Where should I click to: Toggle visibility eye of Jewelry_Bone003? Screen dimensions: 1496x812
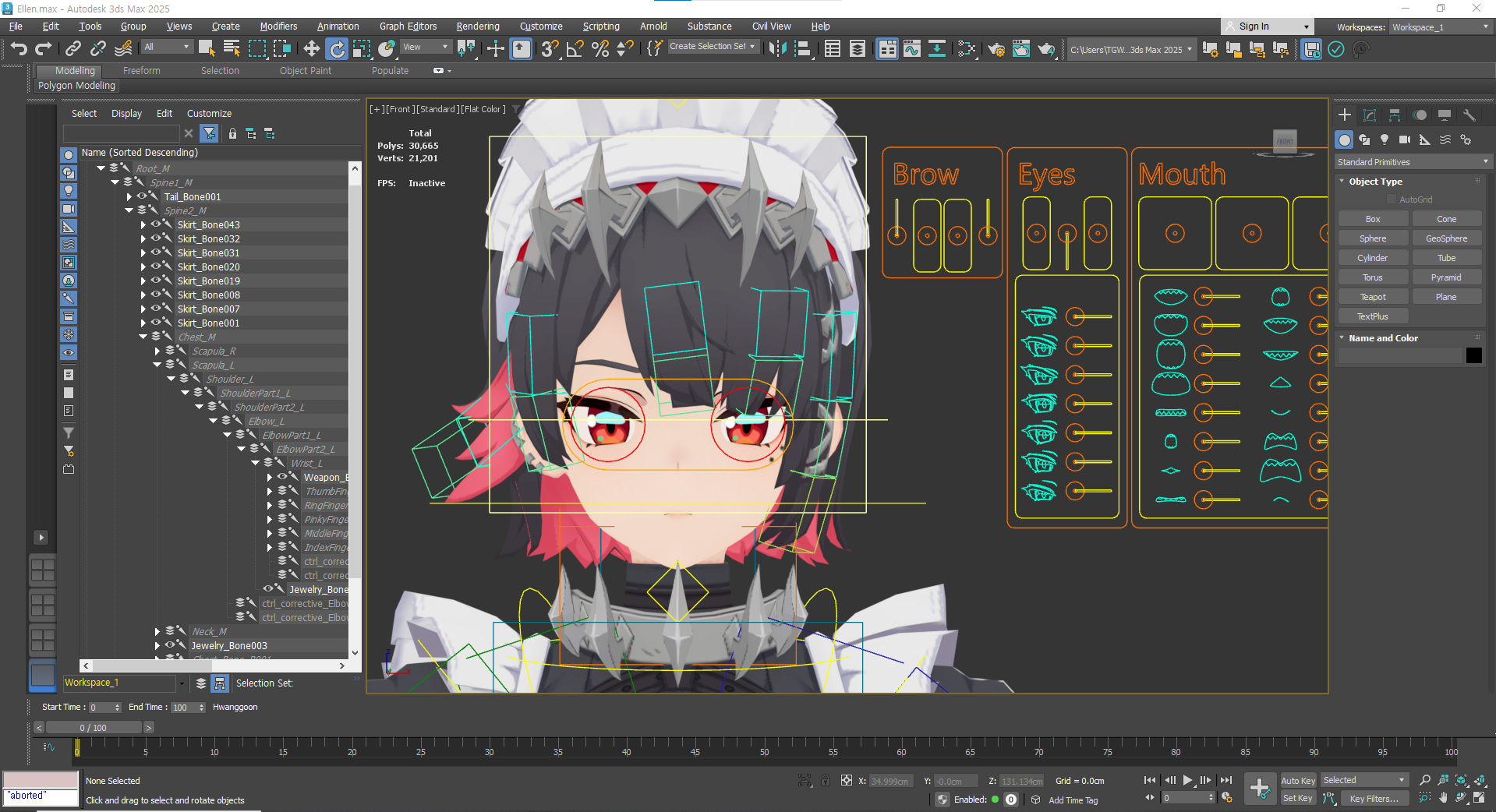(170, 645)
